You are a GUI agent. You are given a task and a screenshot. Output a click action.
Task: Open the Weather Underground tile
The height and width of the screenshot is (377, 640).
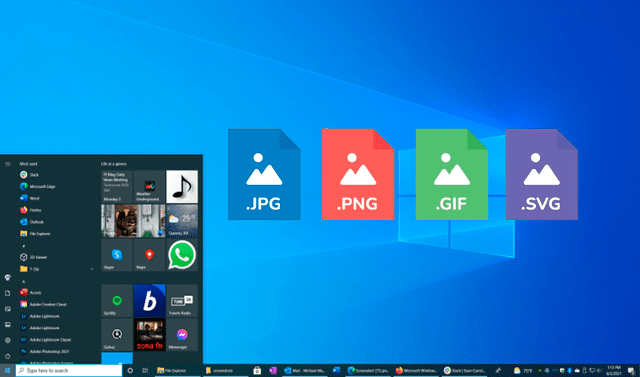(149, 186)
